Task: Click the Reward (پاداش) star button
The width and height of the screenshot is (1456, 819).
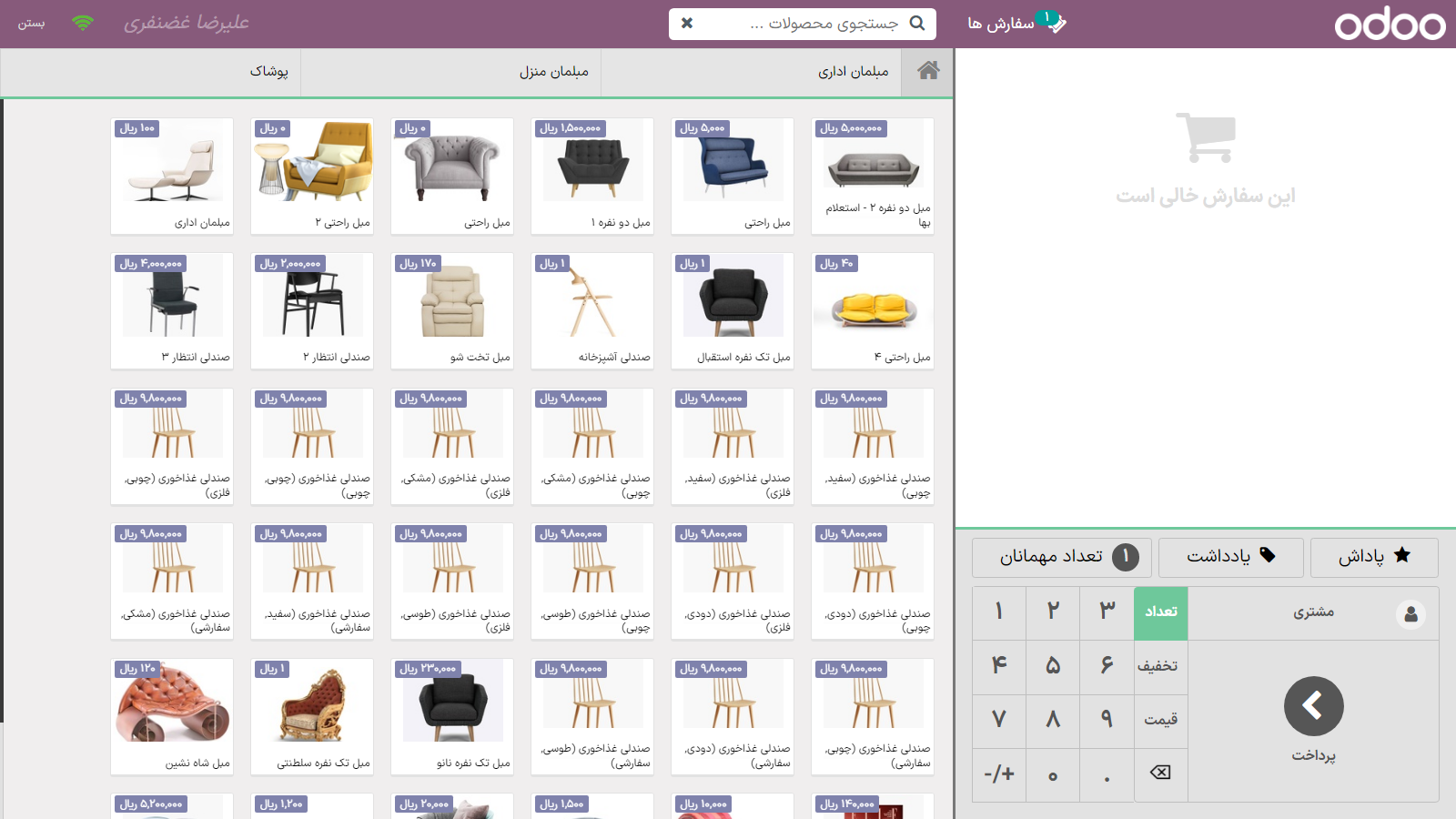Action: click(x=1374, y=557)
